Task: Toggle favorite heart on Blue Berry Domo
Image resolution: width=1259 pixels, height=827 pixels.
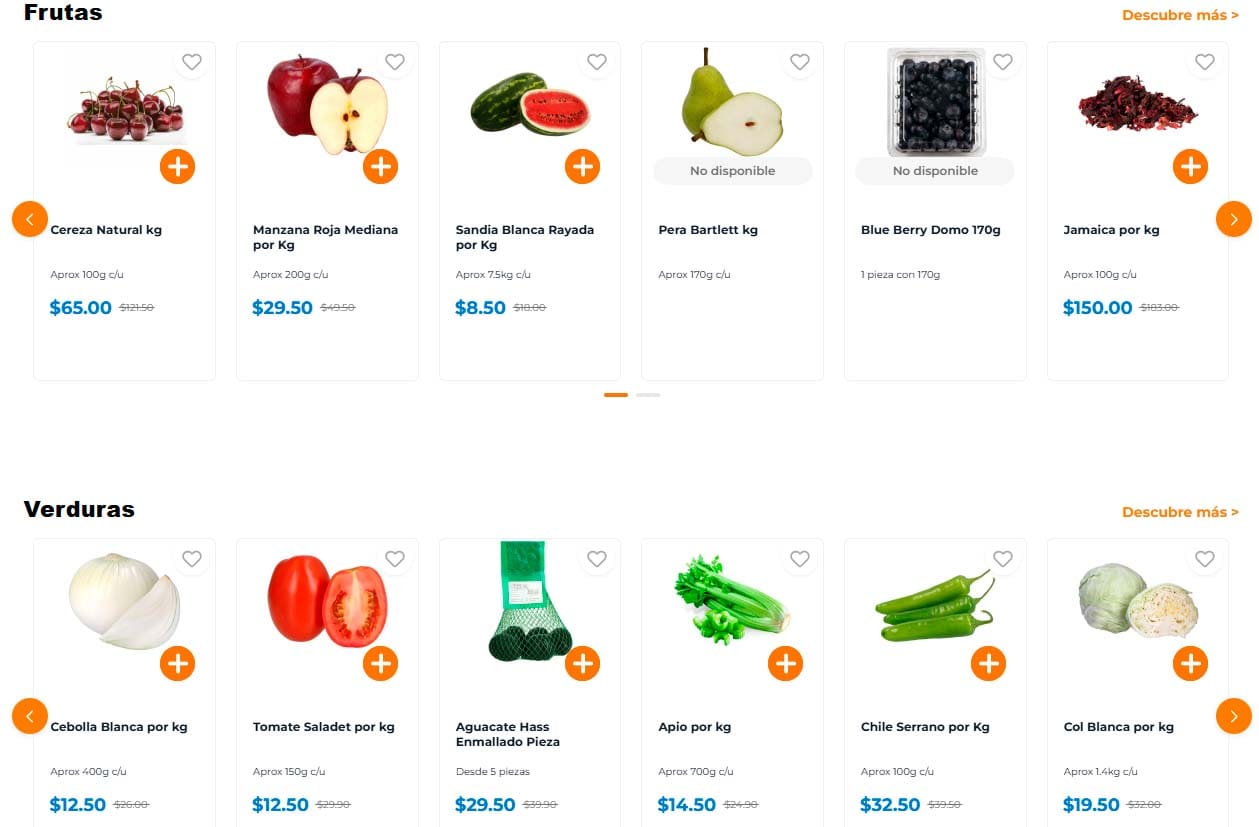Action: tap(1002, 62)
